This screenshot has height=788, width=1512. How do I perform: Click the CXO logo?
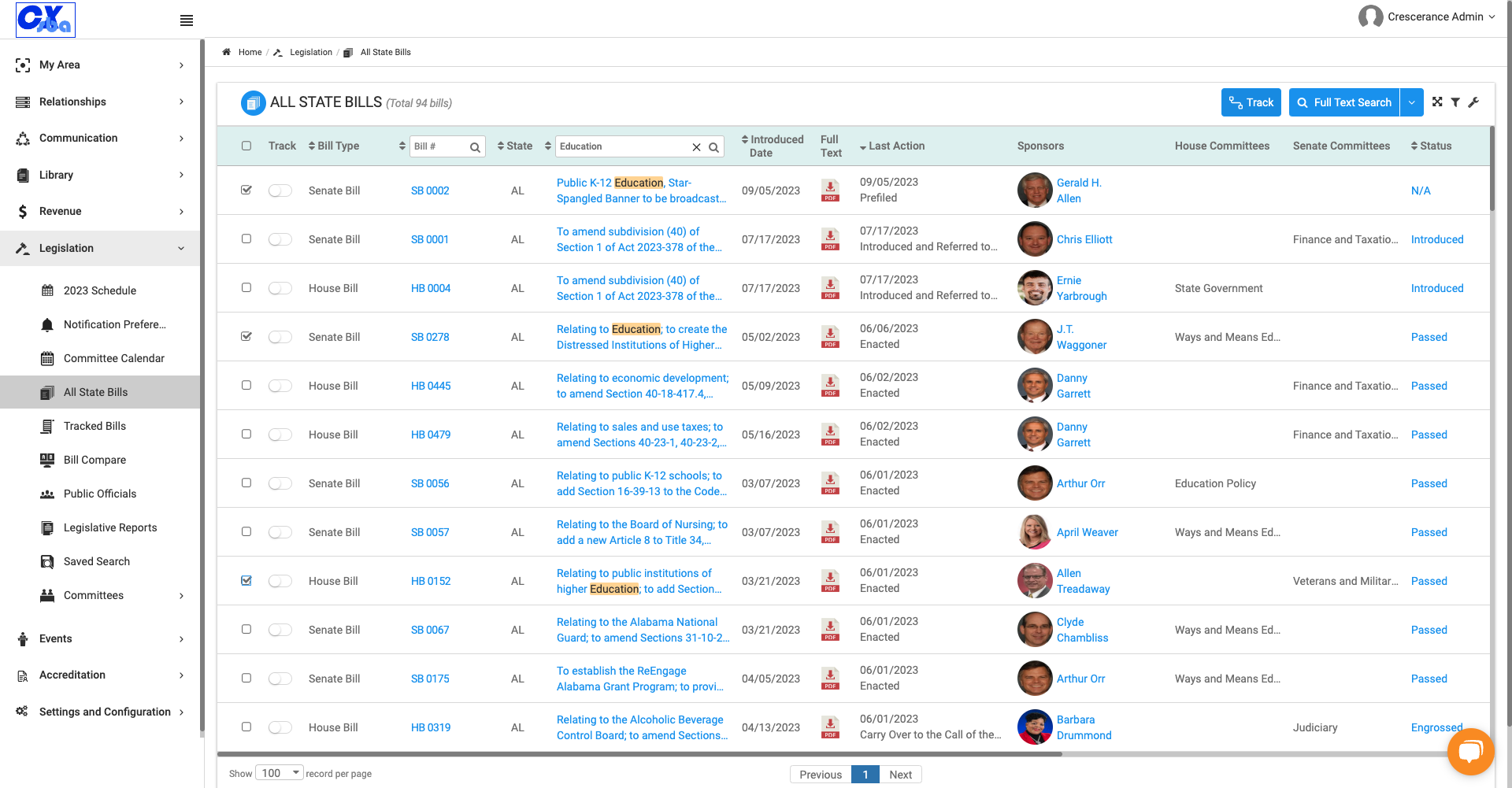(46, 20)
